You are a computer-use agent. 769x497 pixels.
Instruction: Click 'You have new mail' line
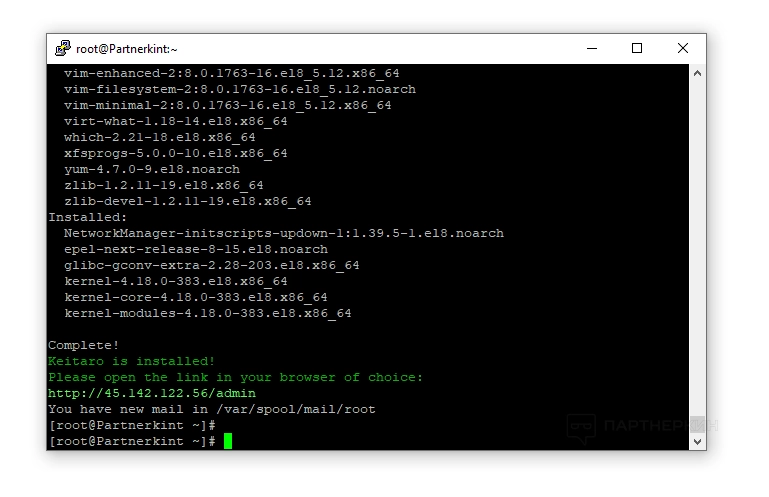pyautogui.click(x=212, y=409)
